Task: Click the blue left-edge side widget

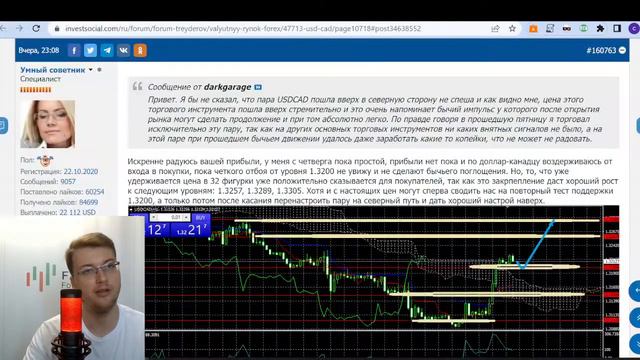Action: click(3, 125)
